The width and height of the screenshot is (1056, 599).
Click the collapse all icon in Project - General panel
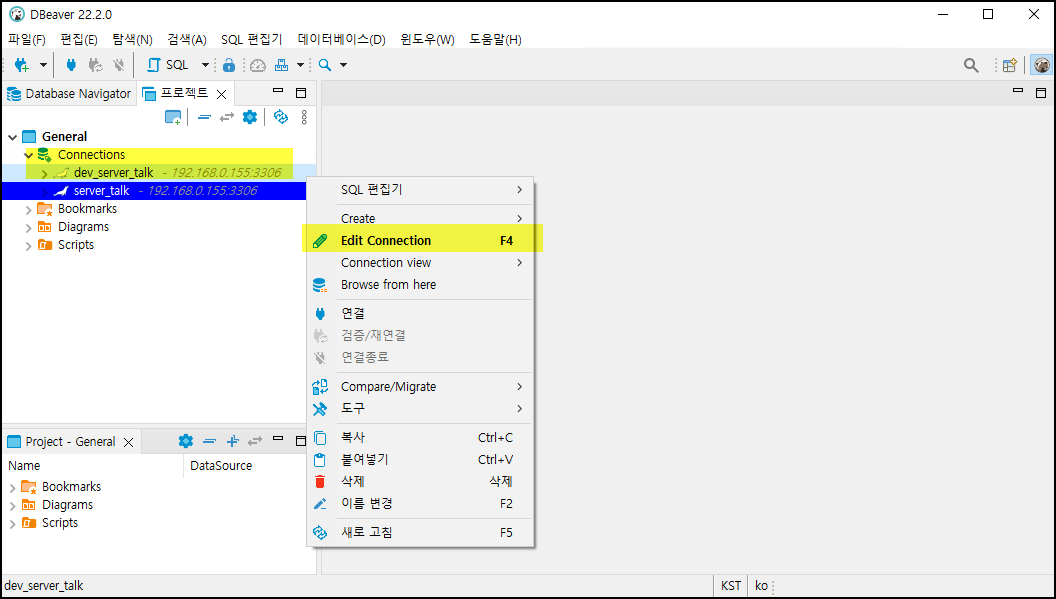209,441
